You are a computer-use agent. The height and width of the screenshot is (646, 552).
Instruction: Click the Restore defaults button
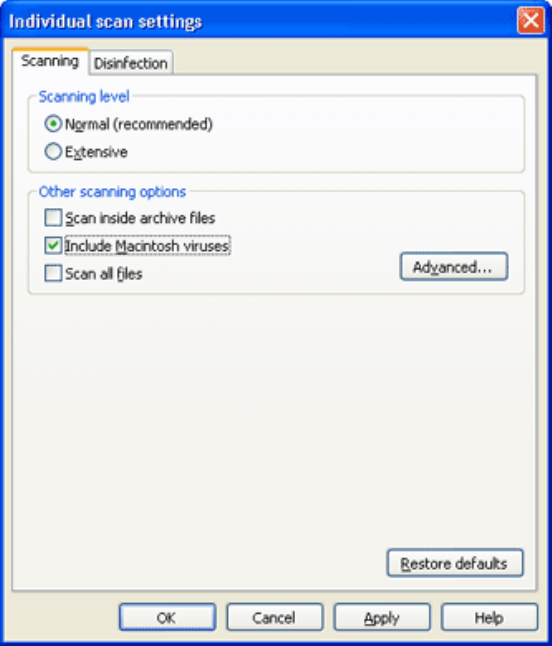[455, 563]
